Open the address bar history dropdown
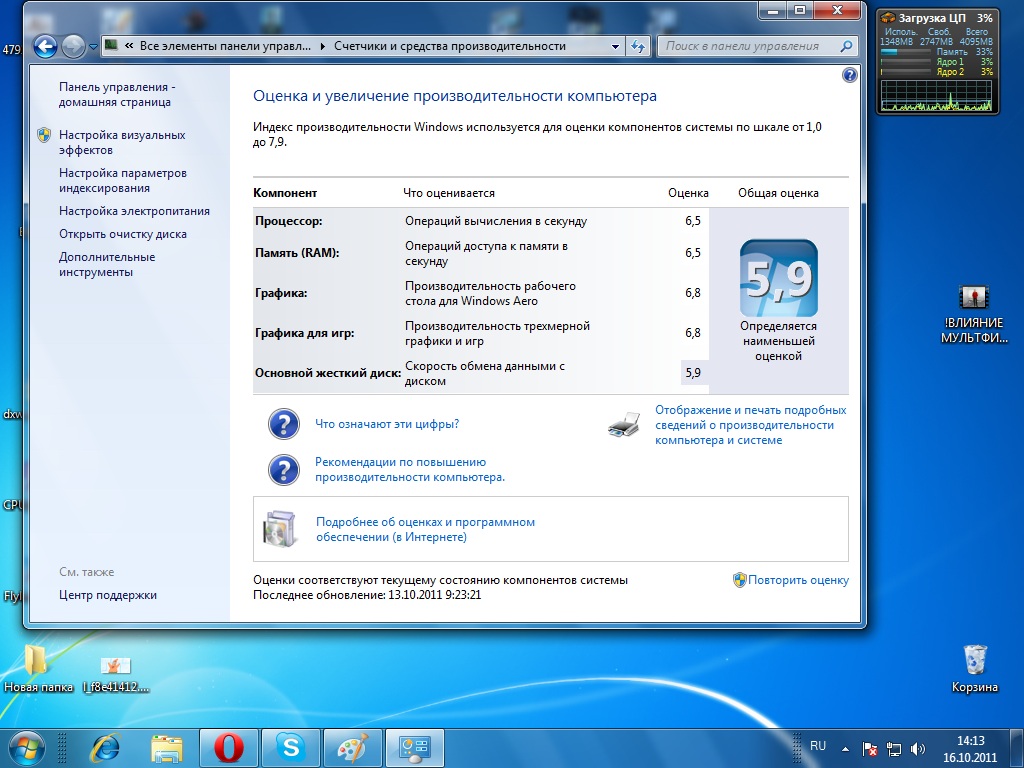Viewport: 1024px width, 768px height. coord(615,46)
